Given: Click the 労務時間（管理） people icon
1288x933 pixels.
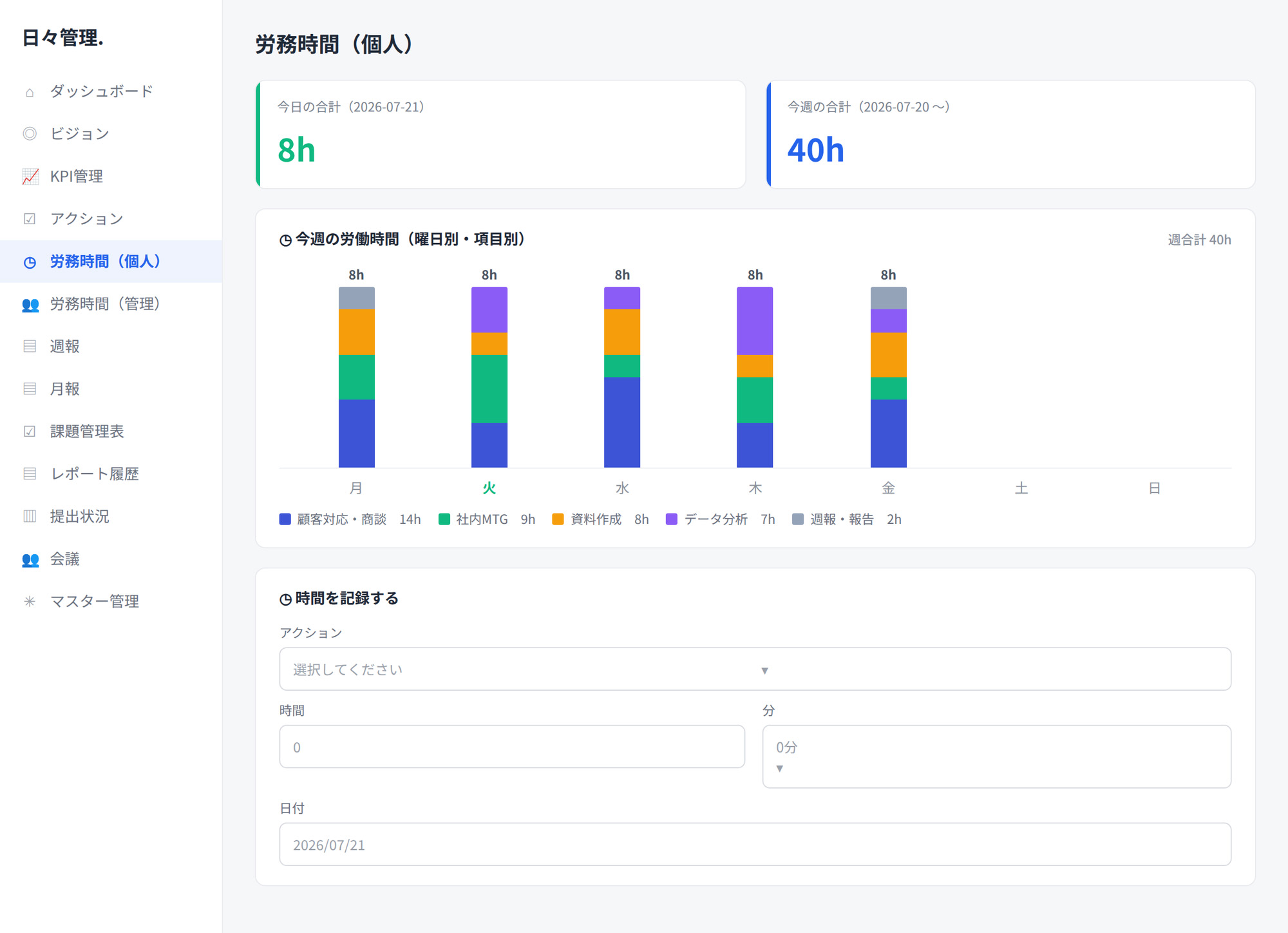Looking at the screenshot, I should click(30, 304).
